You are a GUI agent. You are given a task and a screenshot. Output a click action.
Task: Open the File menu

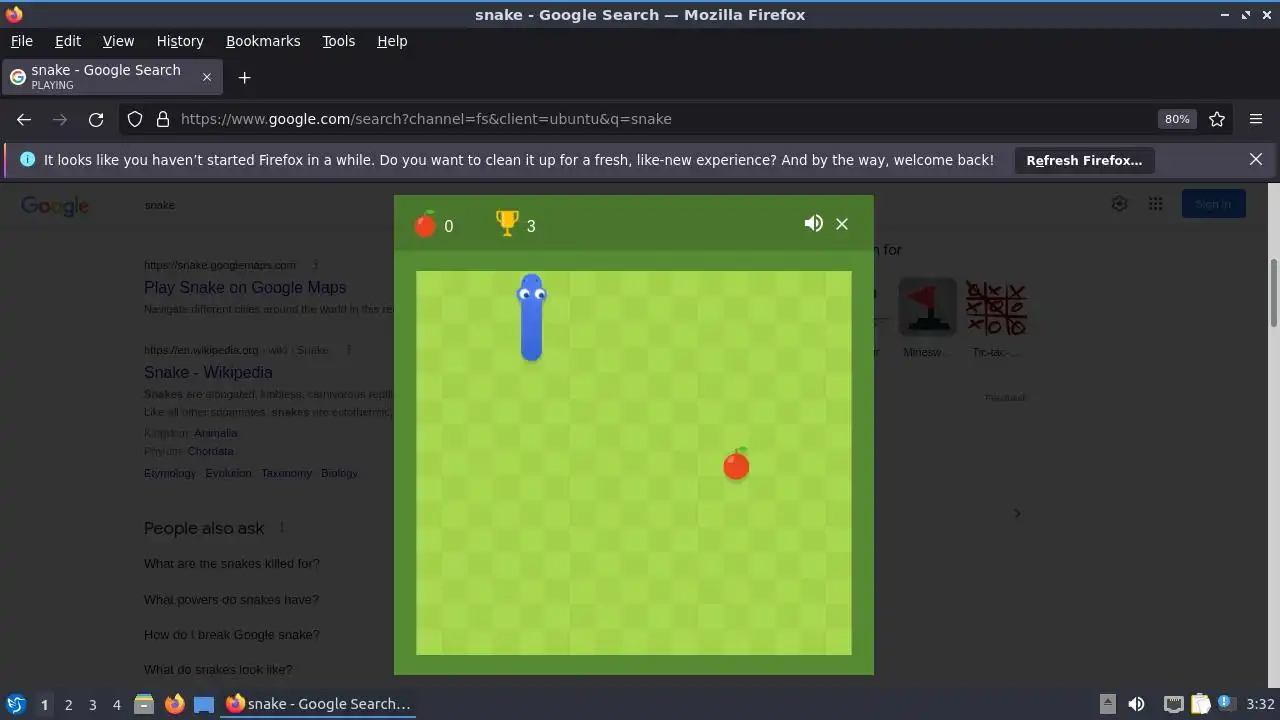21,41
